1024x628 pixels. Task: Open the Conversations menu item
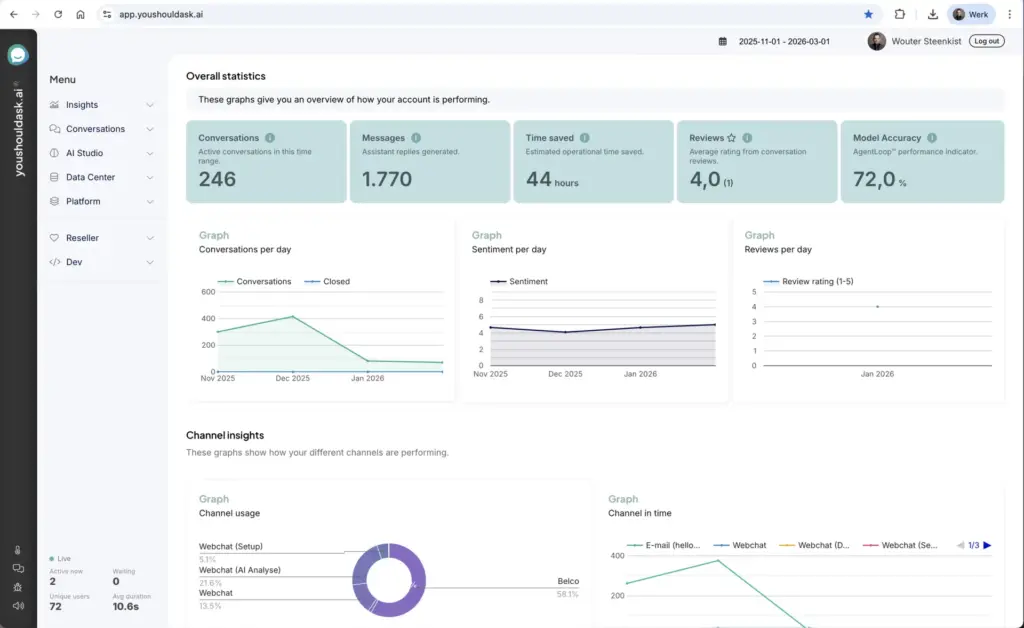click(95, 129)
